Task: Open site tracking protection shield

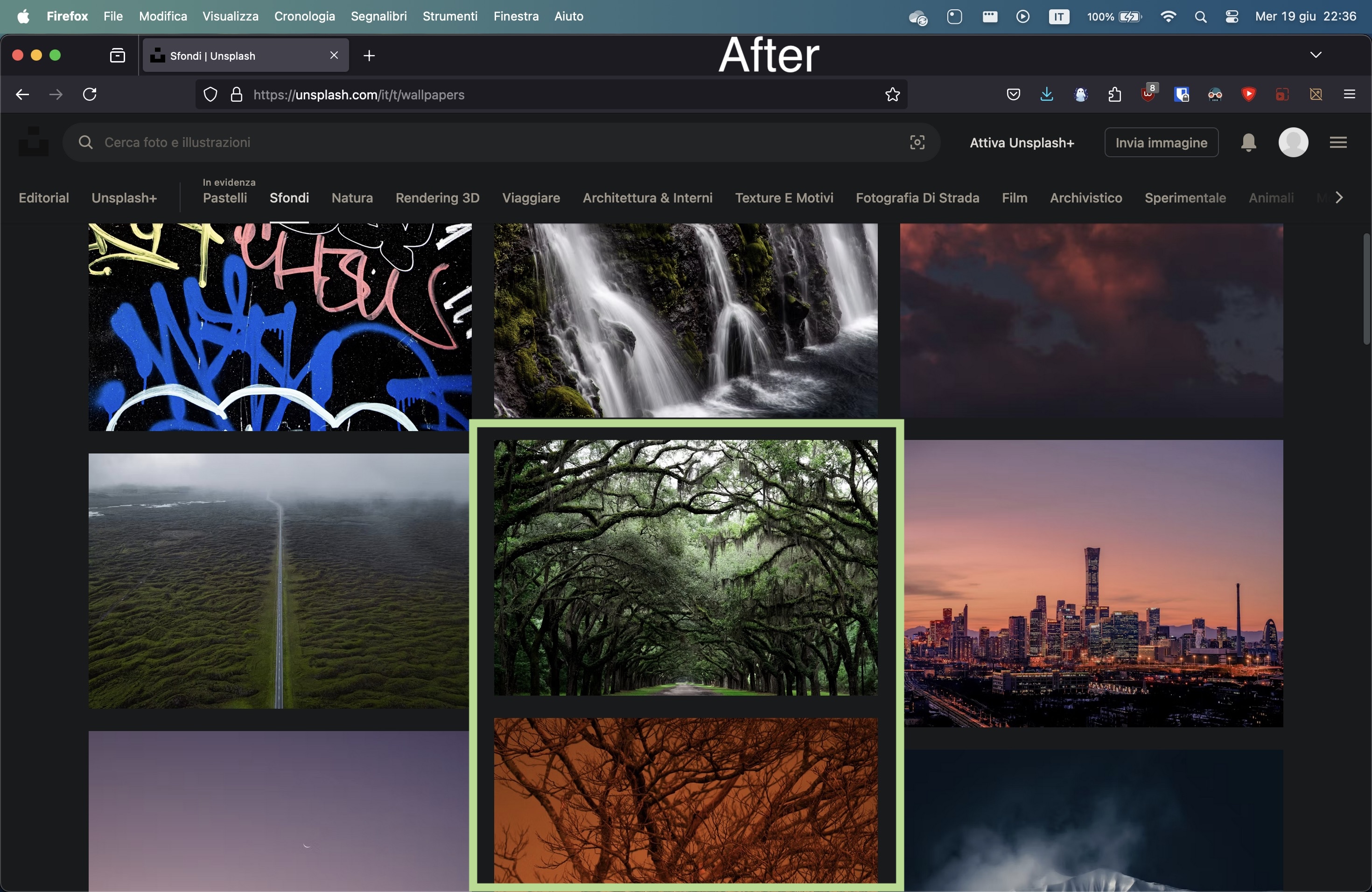Action: pos(210,95)
